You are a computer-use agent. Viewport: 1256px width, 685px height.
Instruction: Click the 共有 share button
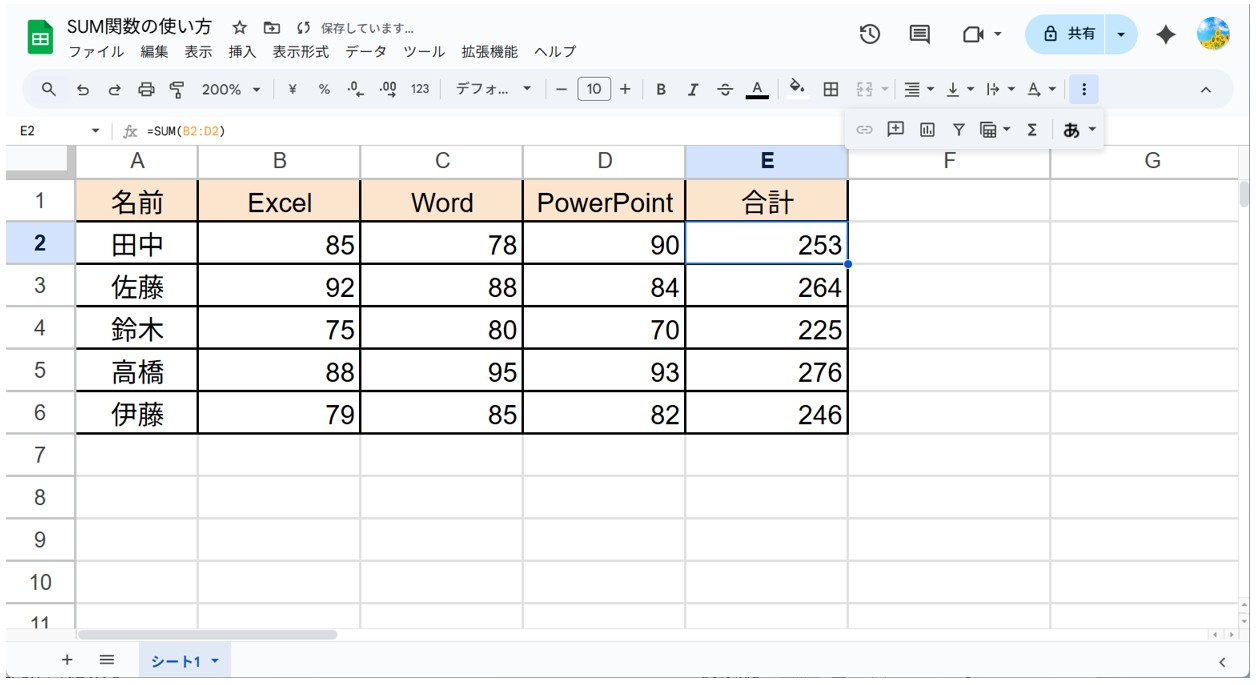coord(1069,34)
